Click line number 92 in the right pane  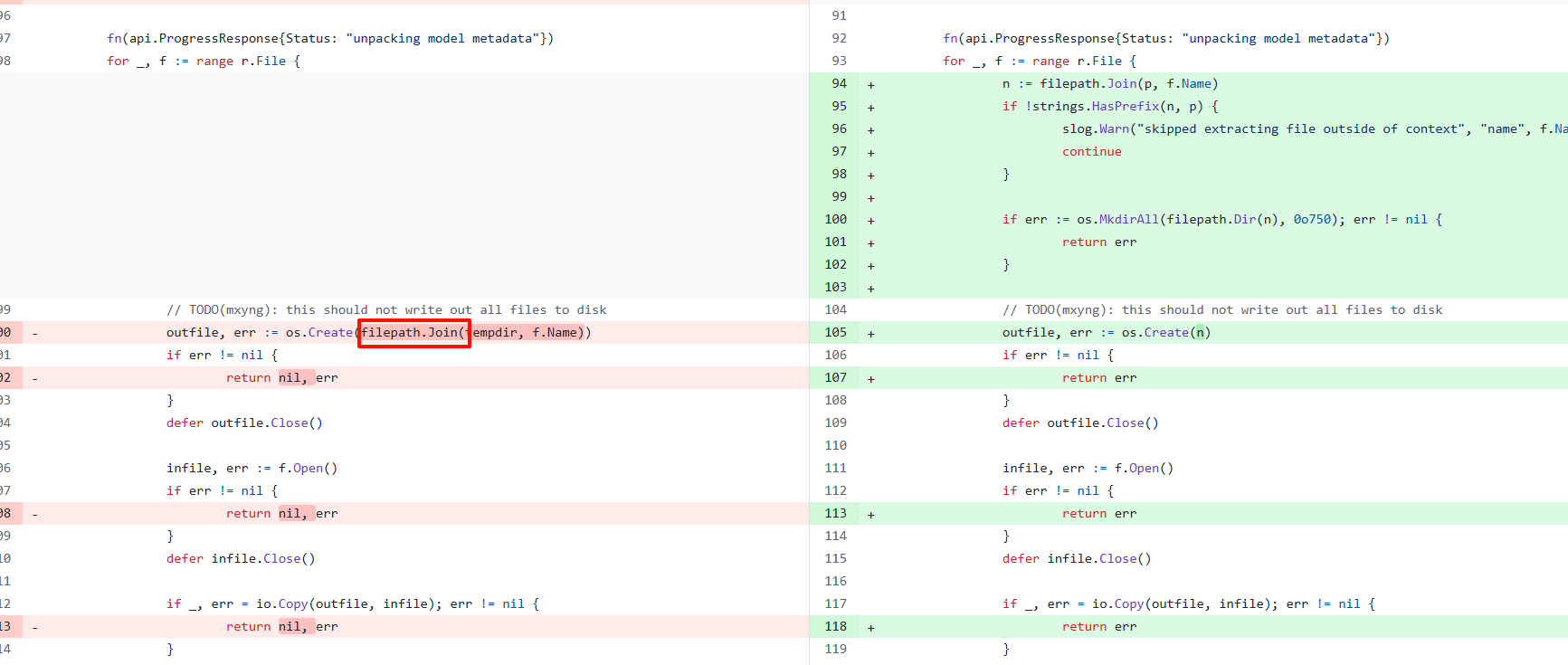coord(839,38)
